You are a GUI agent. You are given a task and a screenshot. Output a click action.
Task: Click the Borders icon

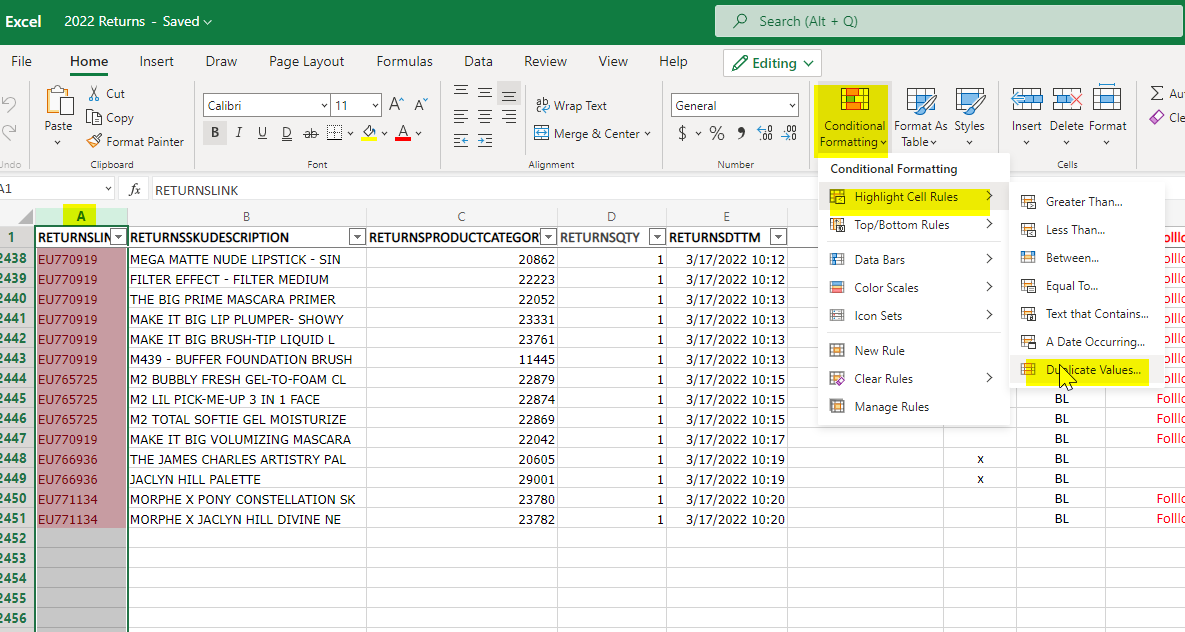point(334,133)
